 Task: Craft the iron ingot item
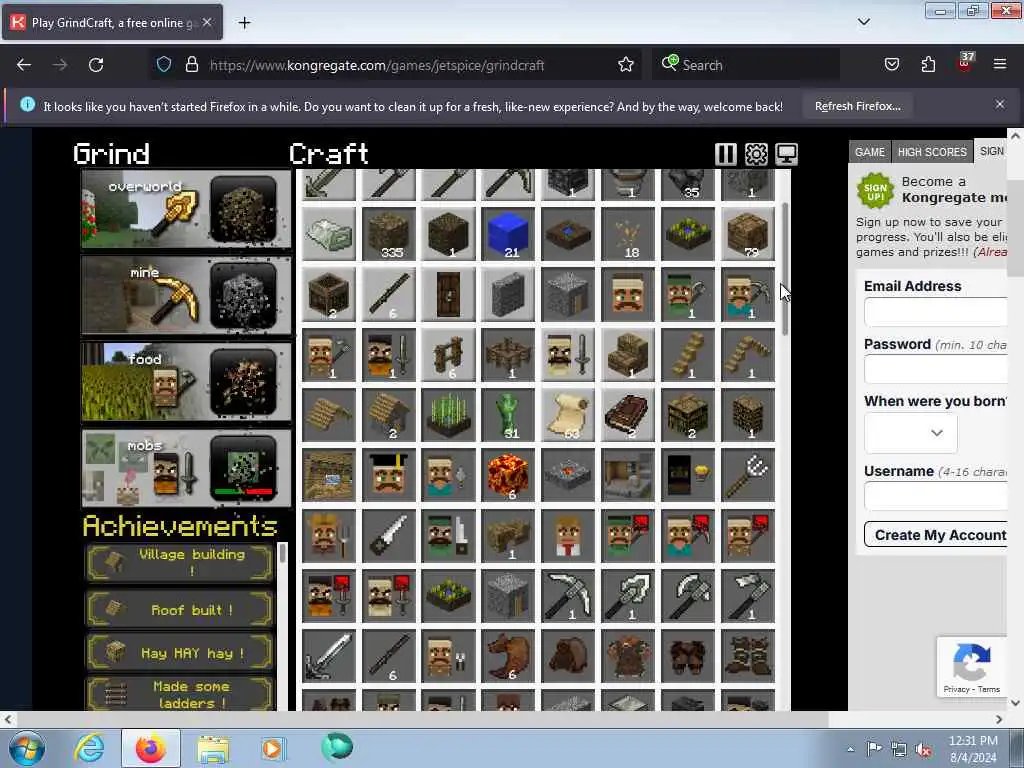(329, 234)
